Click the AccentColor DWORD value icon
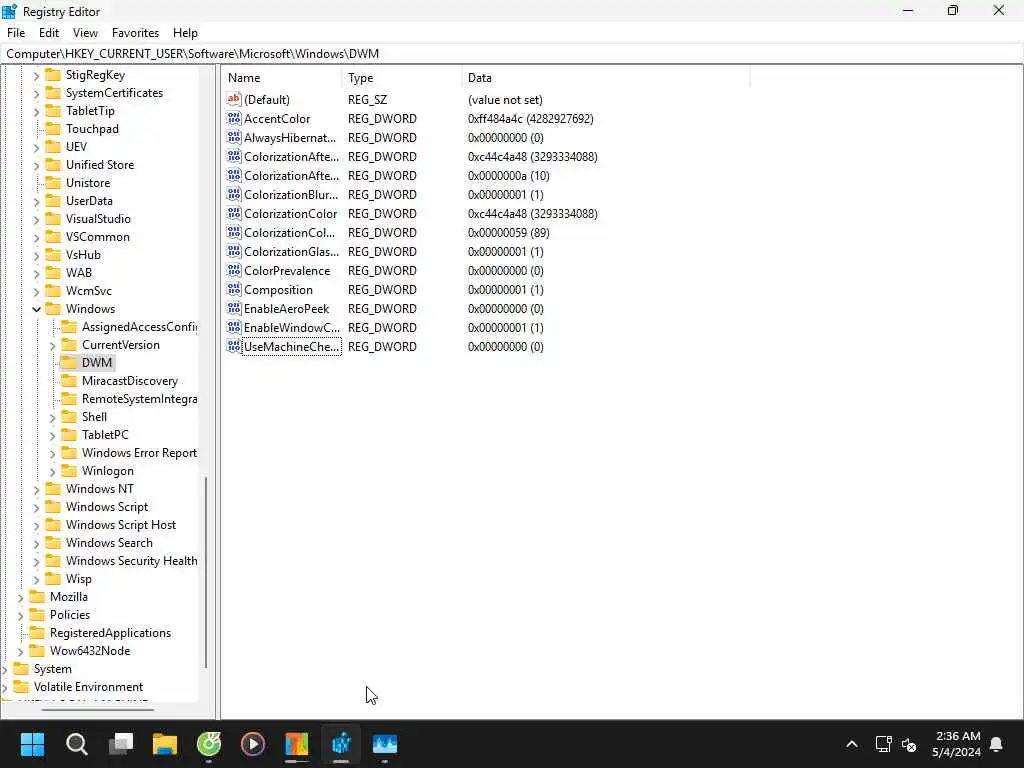Screen dimensions: 1024x768 pos(234,118)
